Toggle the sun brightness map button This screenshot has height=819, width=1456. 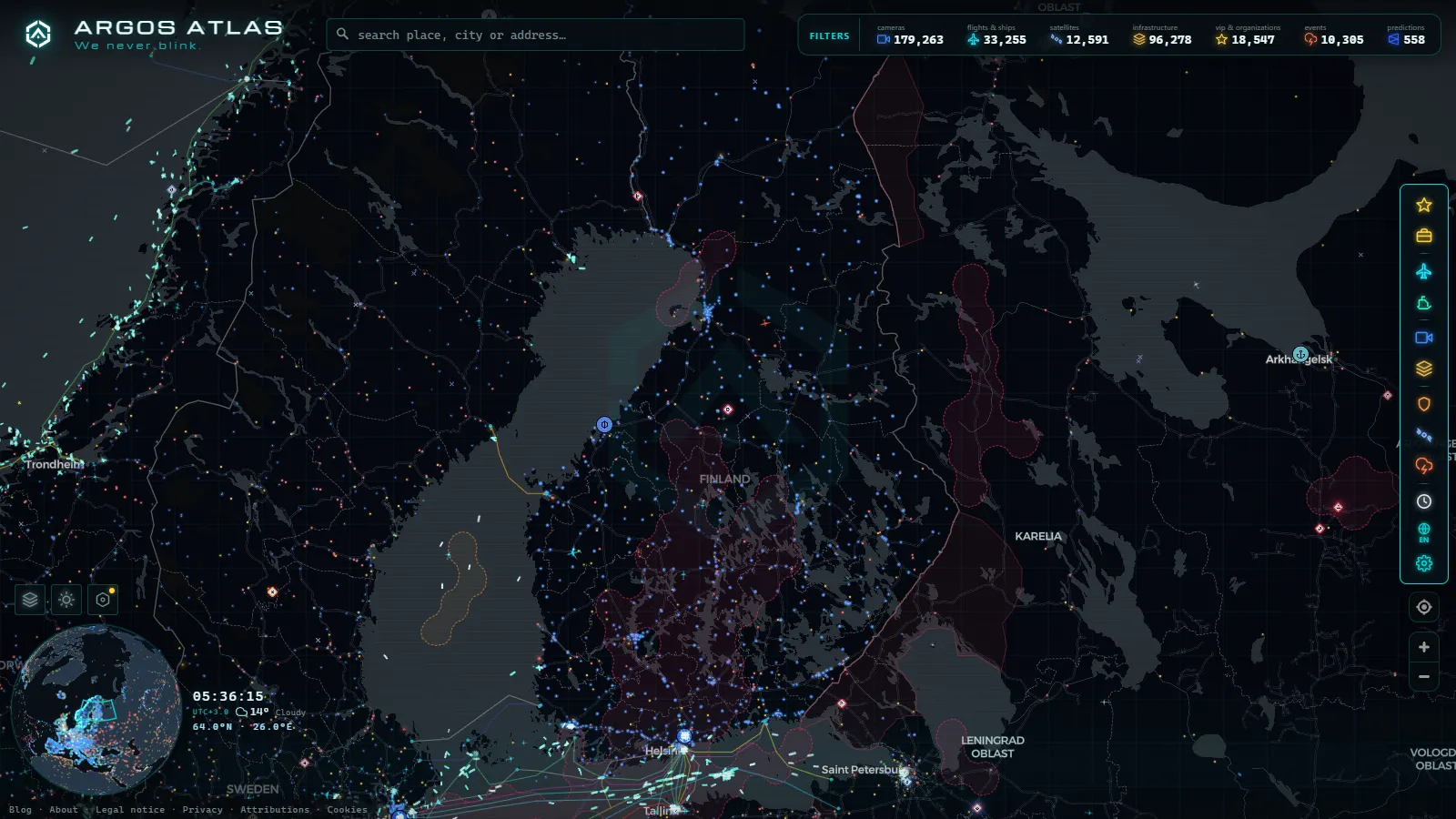(66, 600)
